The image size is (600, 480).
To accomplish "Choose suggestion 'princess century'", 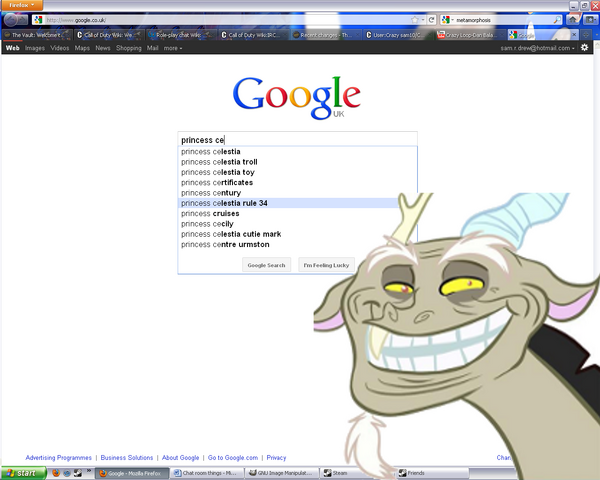I will (297, 193).
